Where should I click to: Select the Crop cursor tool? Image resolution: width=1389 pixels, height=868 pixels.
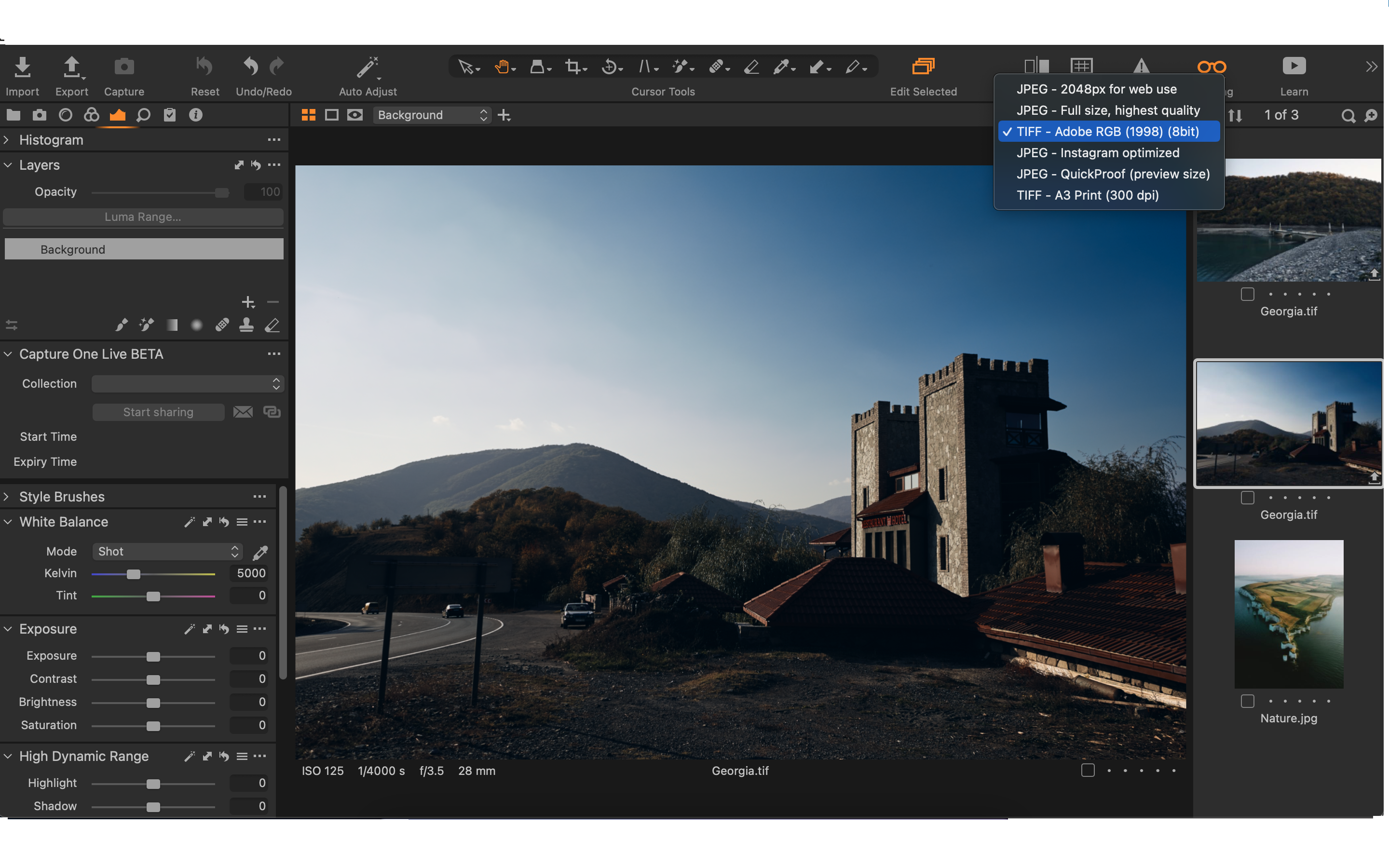point(573,67)
